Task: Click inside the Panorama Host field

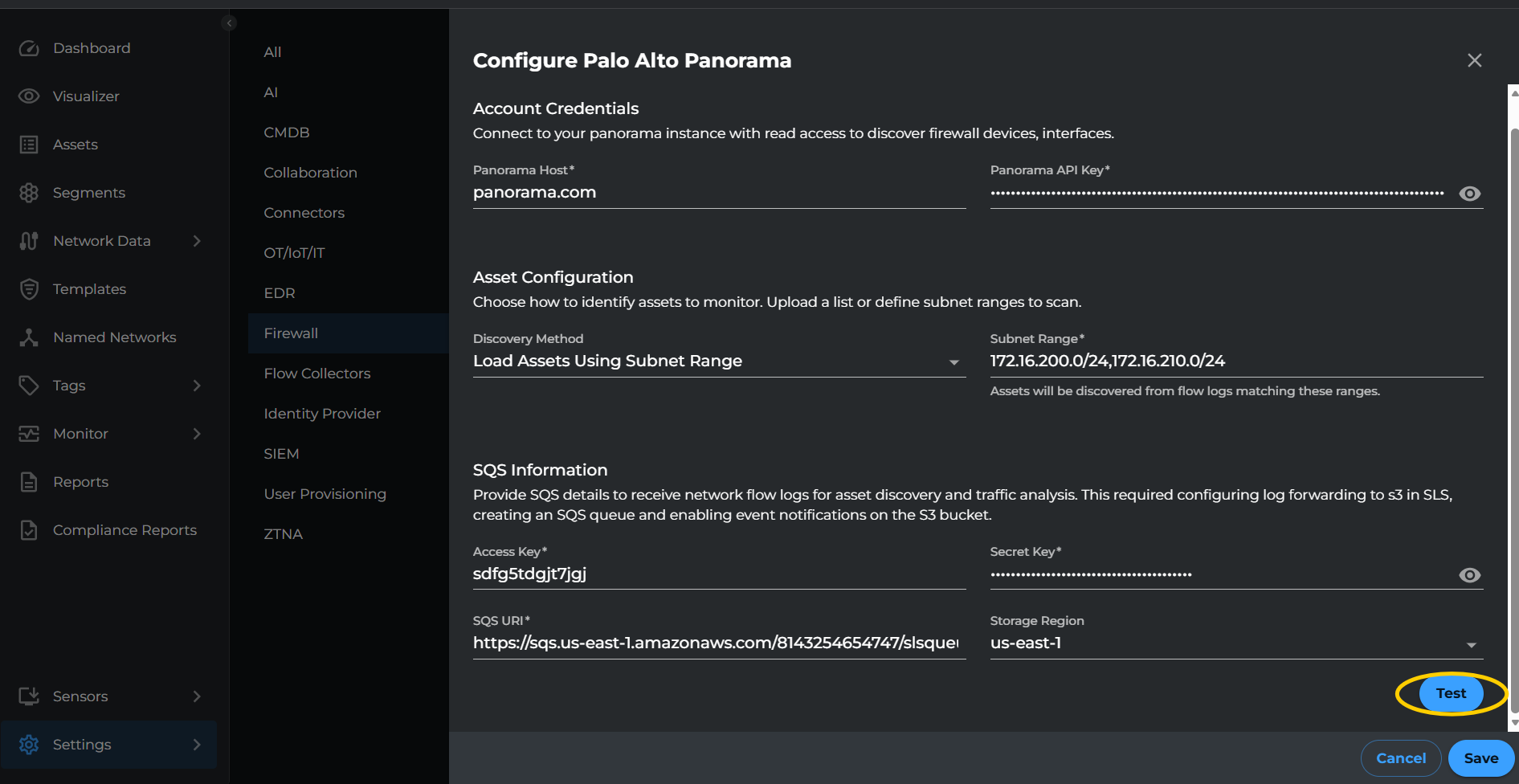Action: (719, 192)
